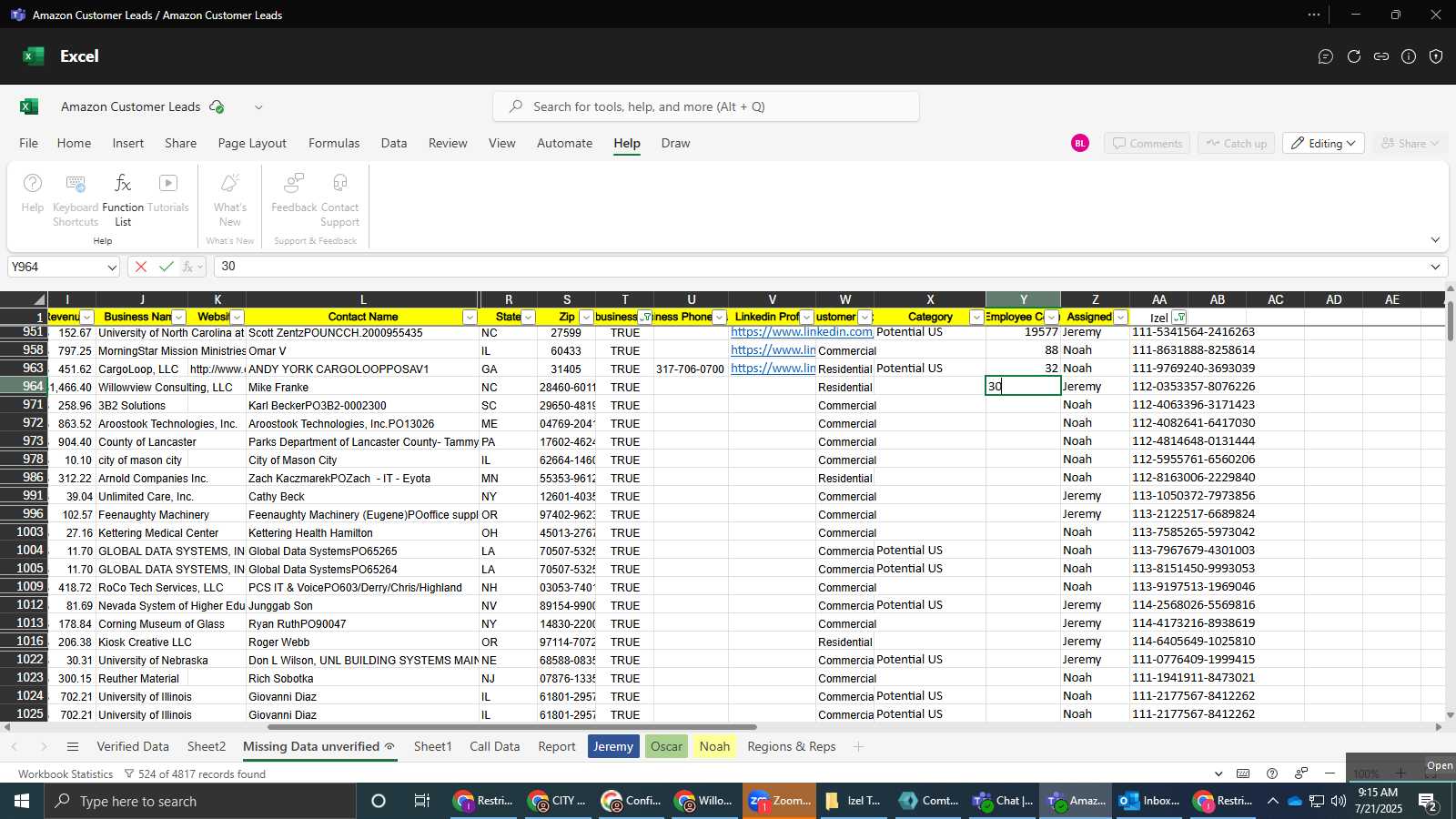This screenshot has height=819, width=1456.
Task: Switch to the Oscar sheet tab
Action: (666, 747)
